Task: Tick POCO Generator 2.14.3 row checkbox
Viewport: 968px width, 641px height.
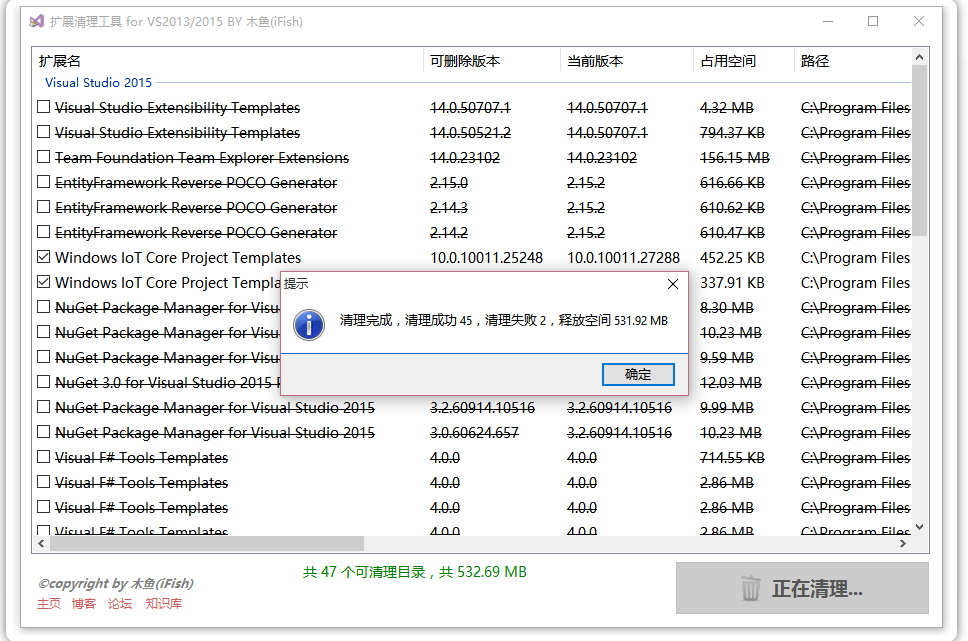Action: 43,207
